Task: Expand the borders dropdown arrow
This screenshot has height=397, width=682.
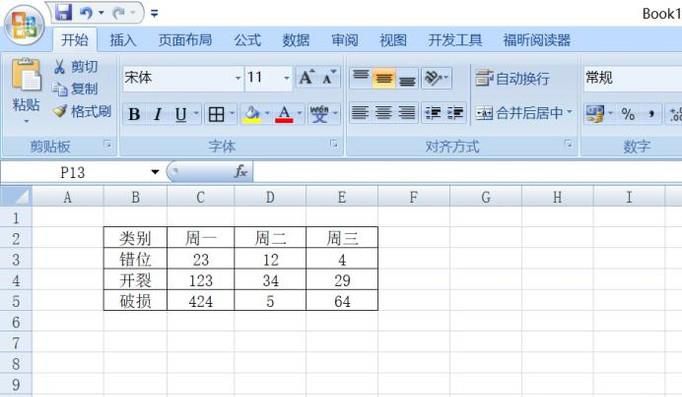Action: pyautogui.click(x=232, y=113)
